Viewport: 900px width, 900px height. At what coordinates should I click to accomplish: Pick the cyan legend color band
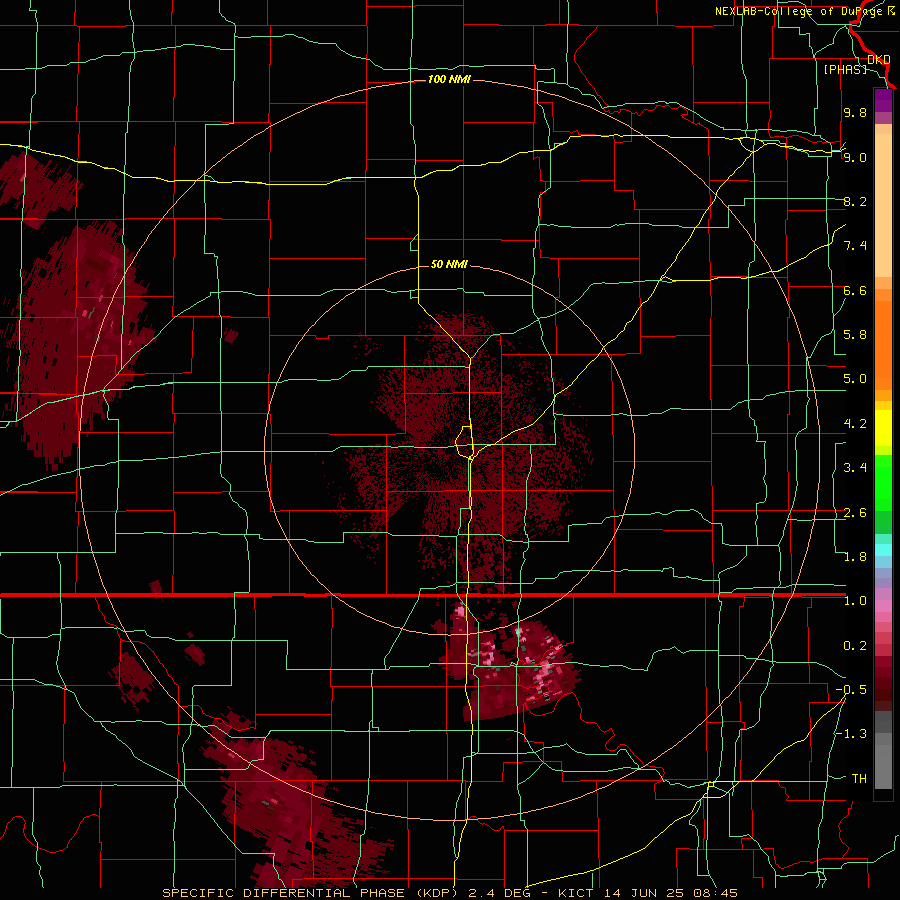pos(883,549)
